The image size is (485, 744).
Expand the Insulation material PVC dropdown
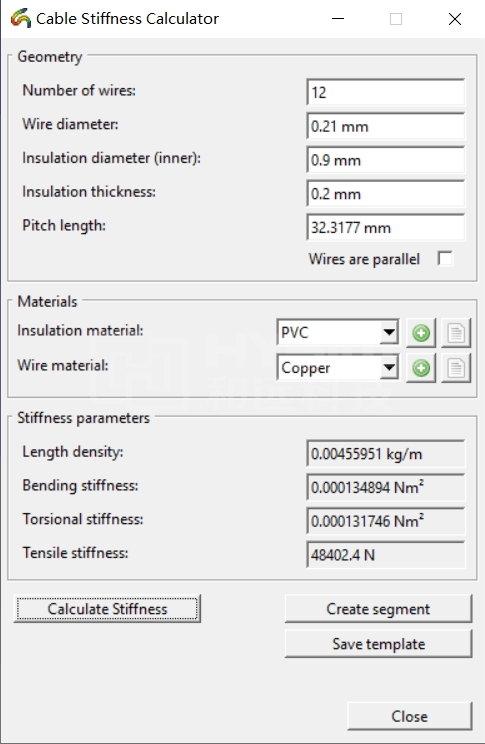click(x=389, y=332)
